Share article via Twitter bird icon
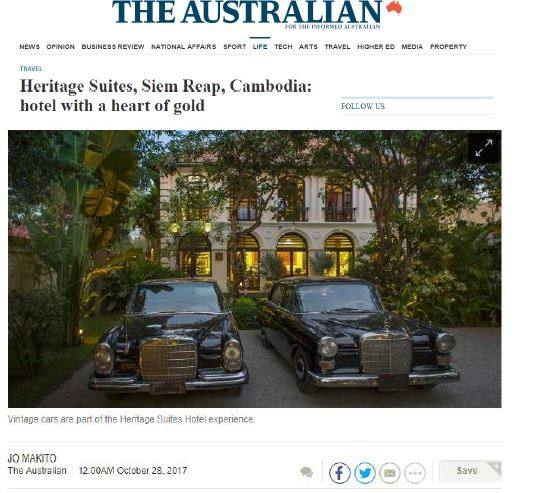Screen dimensions: 534x493 [365, 473]
